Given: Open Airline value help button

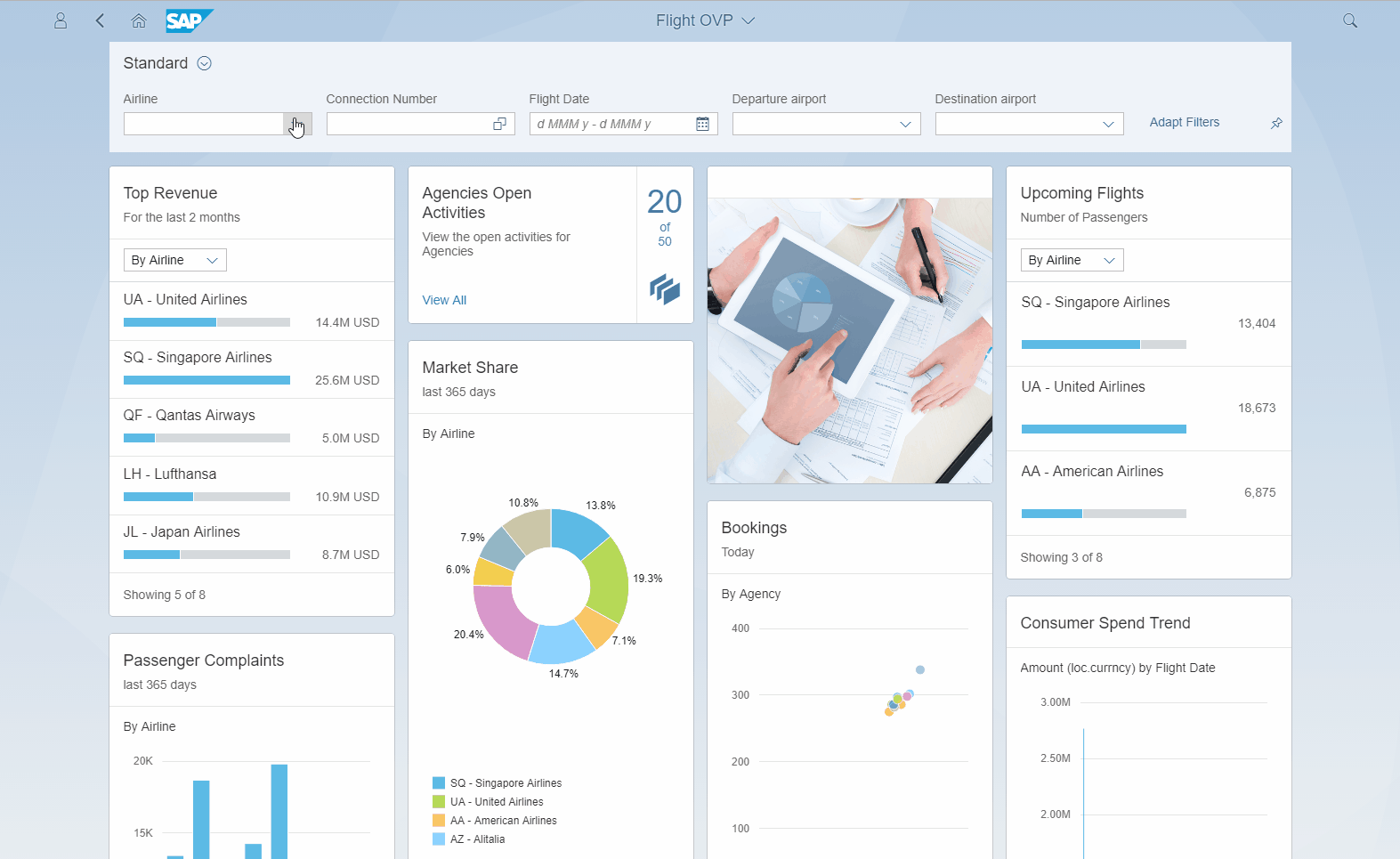Looking at the screenshot, I should (297, 124).
